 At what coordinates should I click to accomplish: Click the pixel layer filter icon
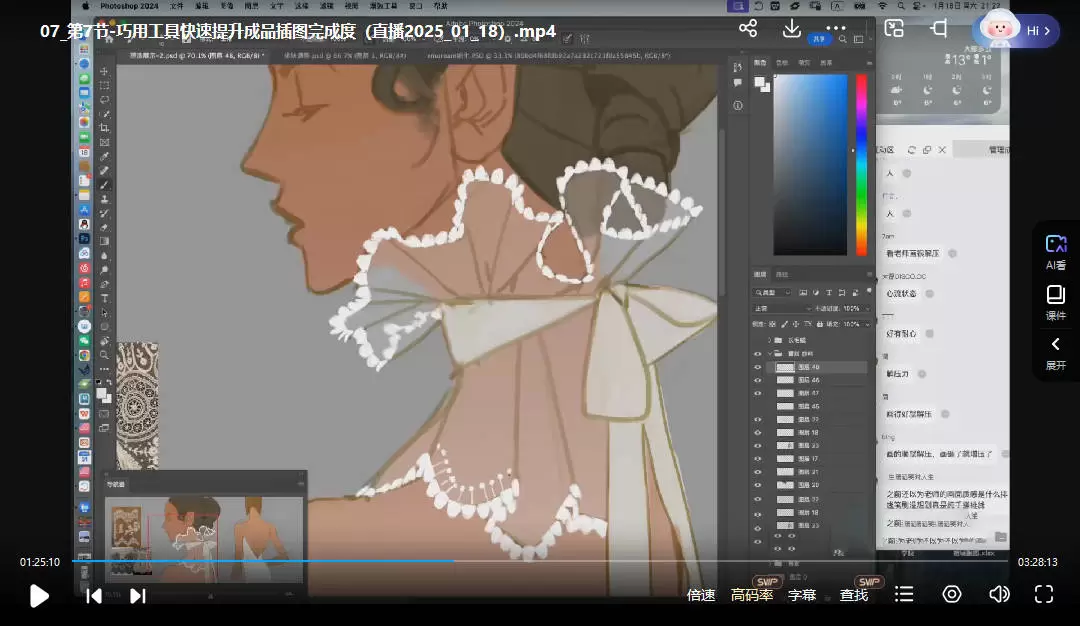(803, 293)
